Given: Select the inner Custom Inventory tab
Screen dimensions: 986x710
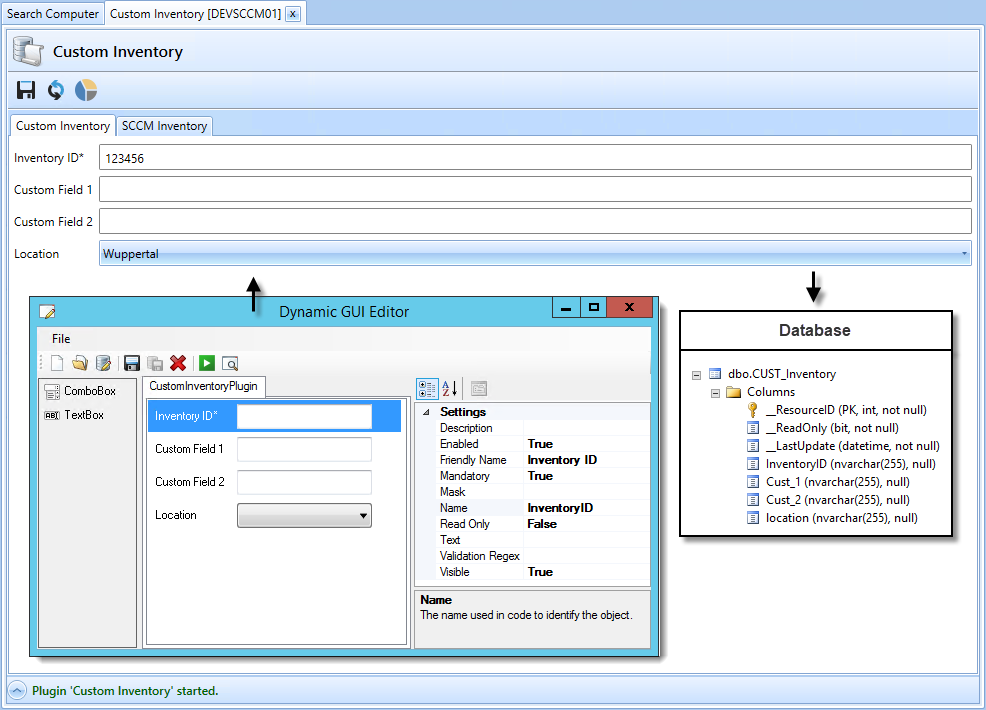Looking at the screenshot, I should coord(63,126).
